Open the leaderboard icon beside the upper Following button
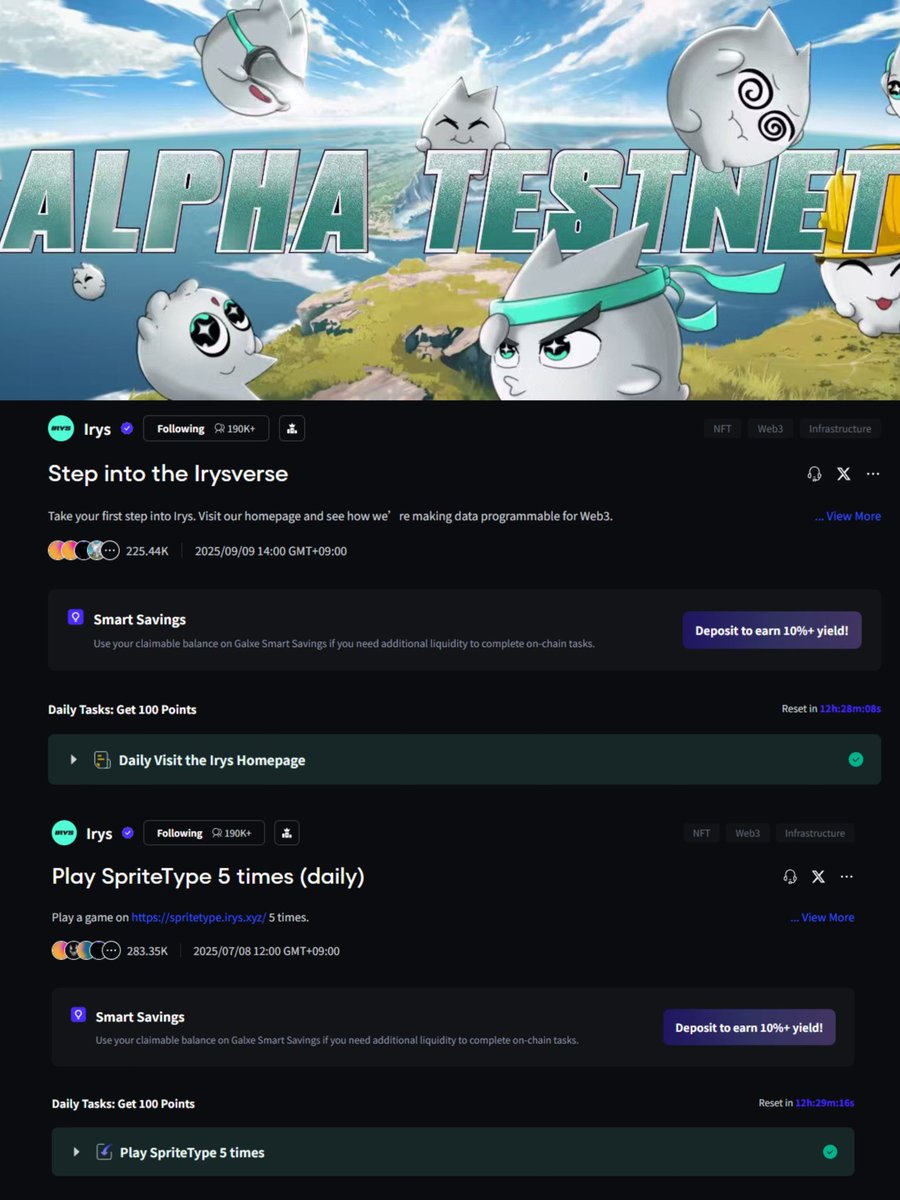 point(292,429)
